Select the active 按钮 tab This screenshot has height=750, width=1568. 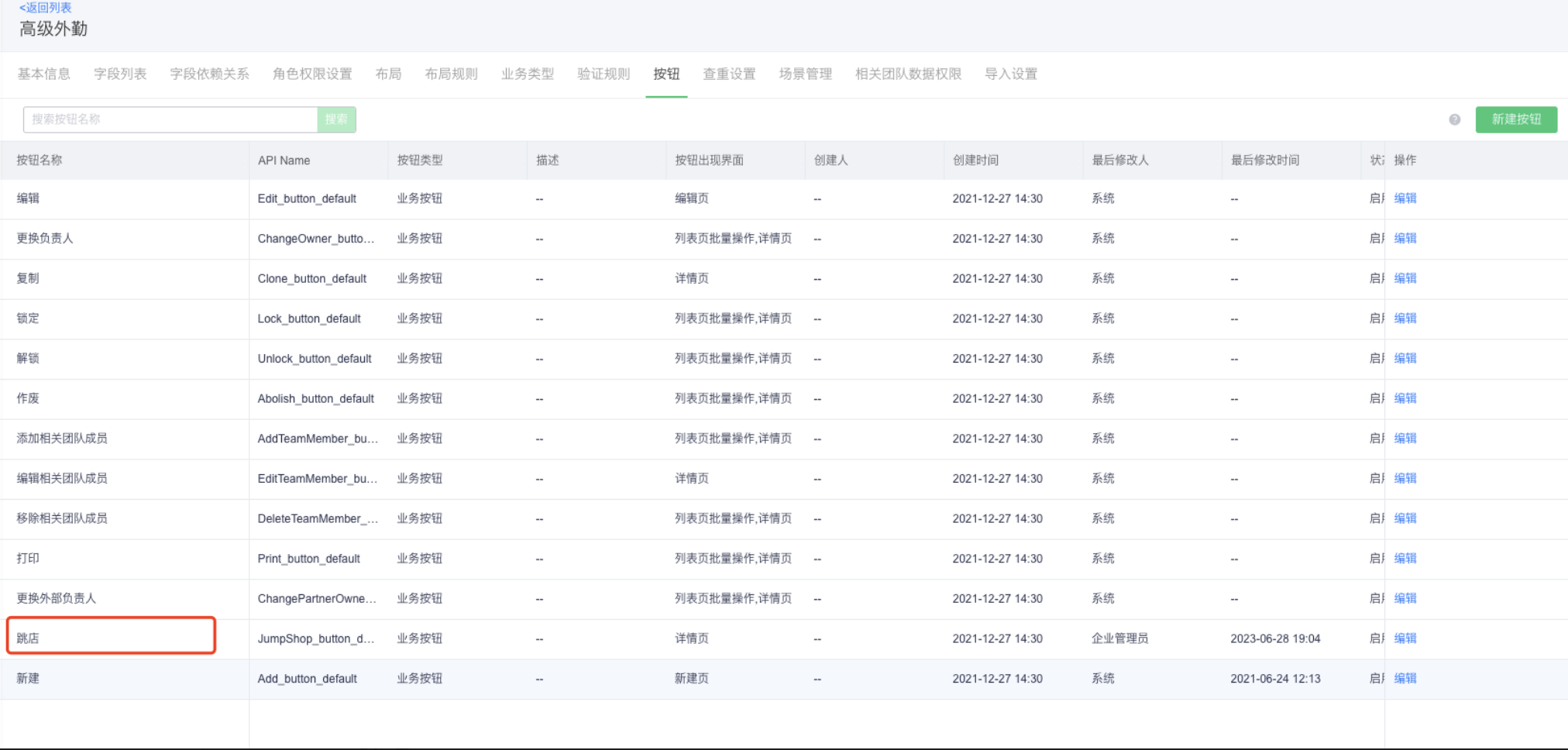coord(666,74)
